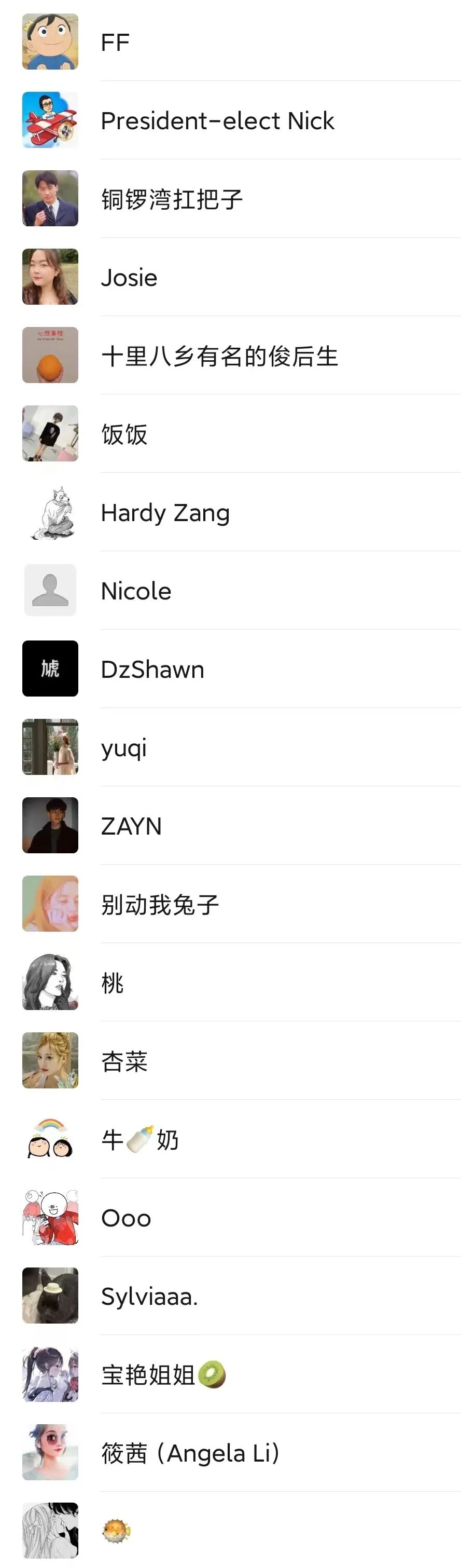Open the contact named with a pufferfish emoji
The height and width of the screenshot is (1568, 461).
pos(230,1530)
